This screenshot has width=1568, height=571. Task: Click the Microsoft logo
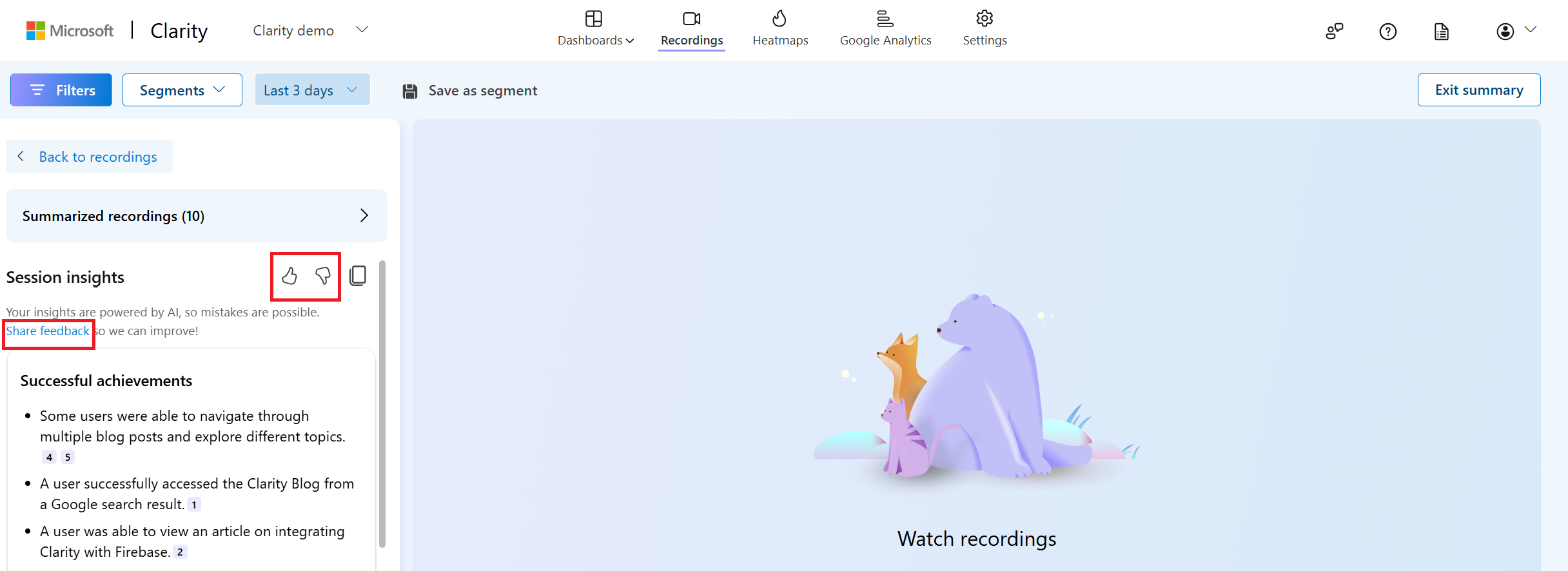click(x=70, y=30)
